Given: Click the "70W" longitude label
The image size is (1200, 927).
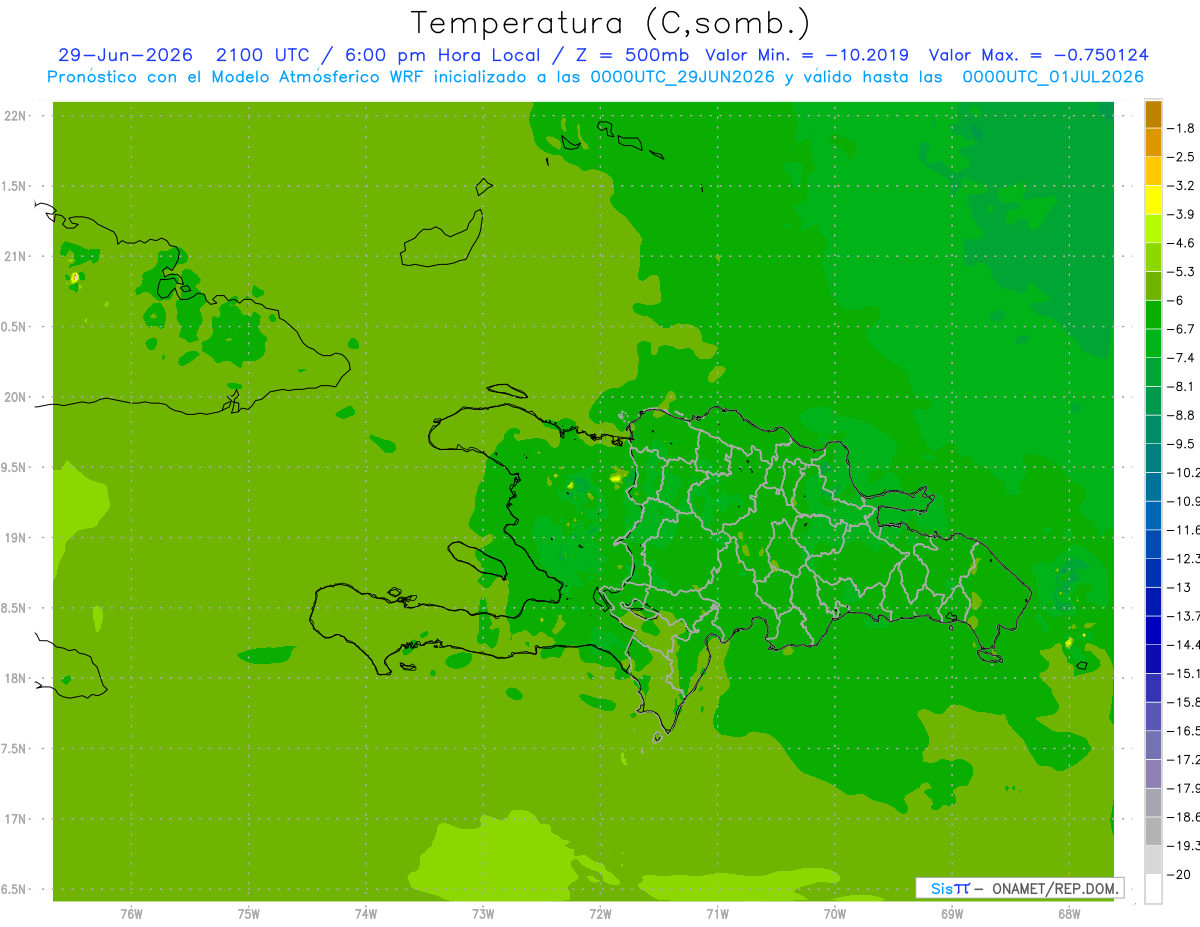Looking at the screenshot, I should tap(834, 913).
